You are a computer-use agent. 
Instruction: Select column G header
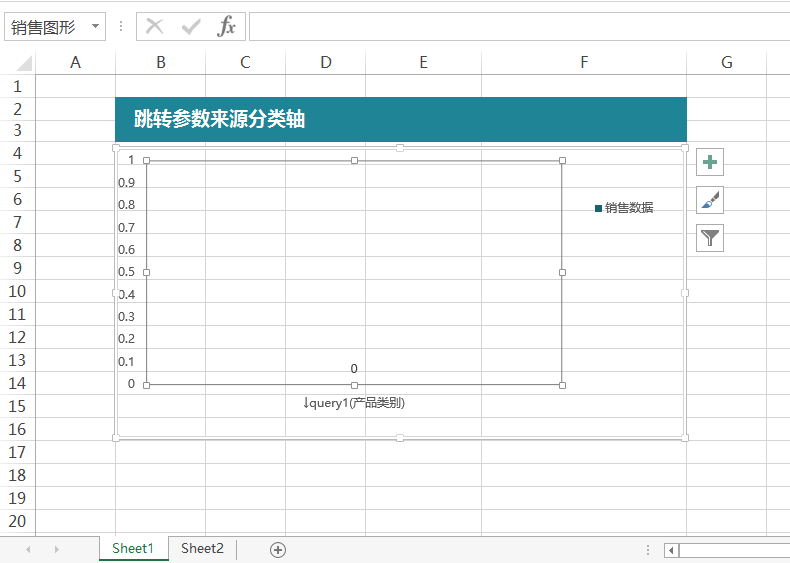727,62
